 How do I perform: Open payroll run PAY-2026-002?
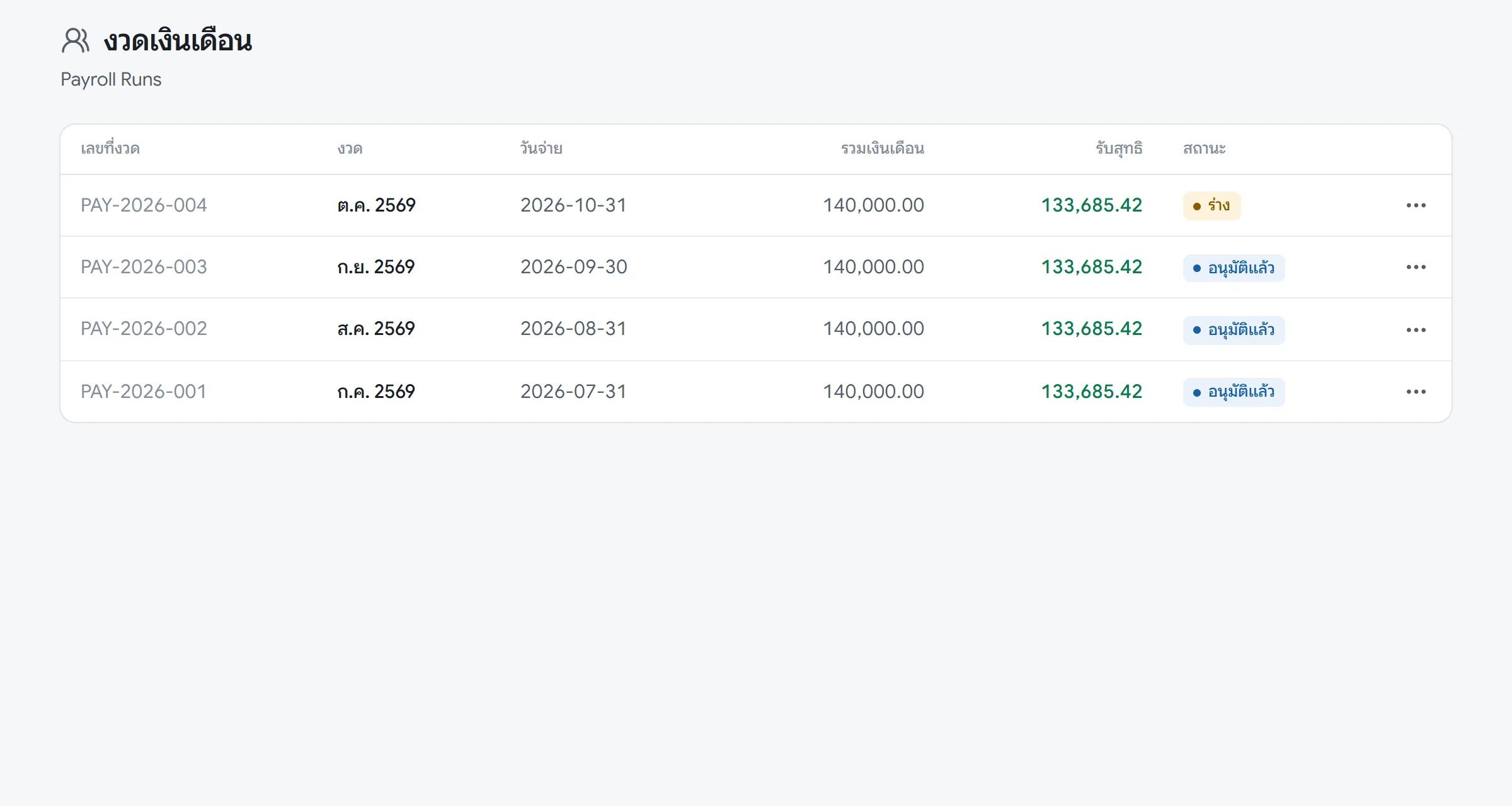144,329
